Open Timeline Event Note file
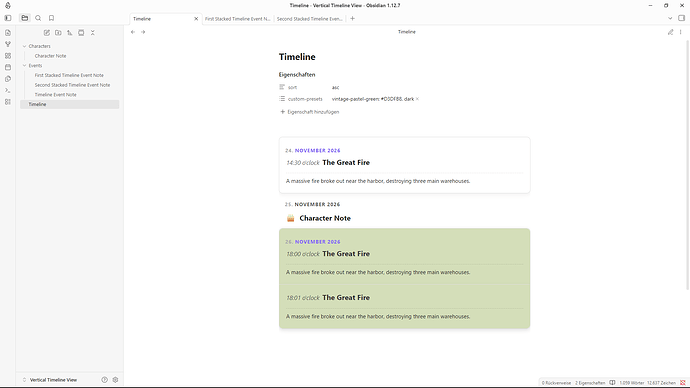 coord(55,95)
